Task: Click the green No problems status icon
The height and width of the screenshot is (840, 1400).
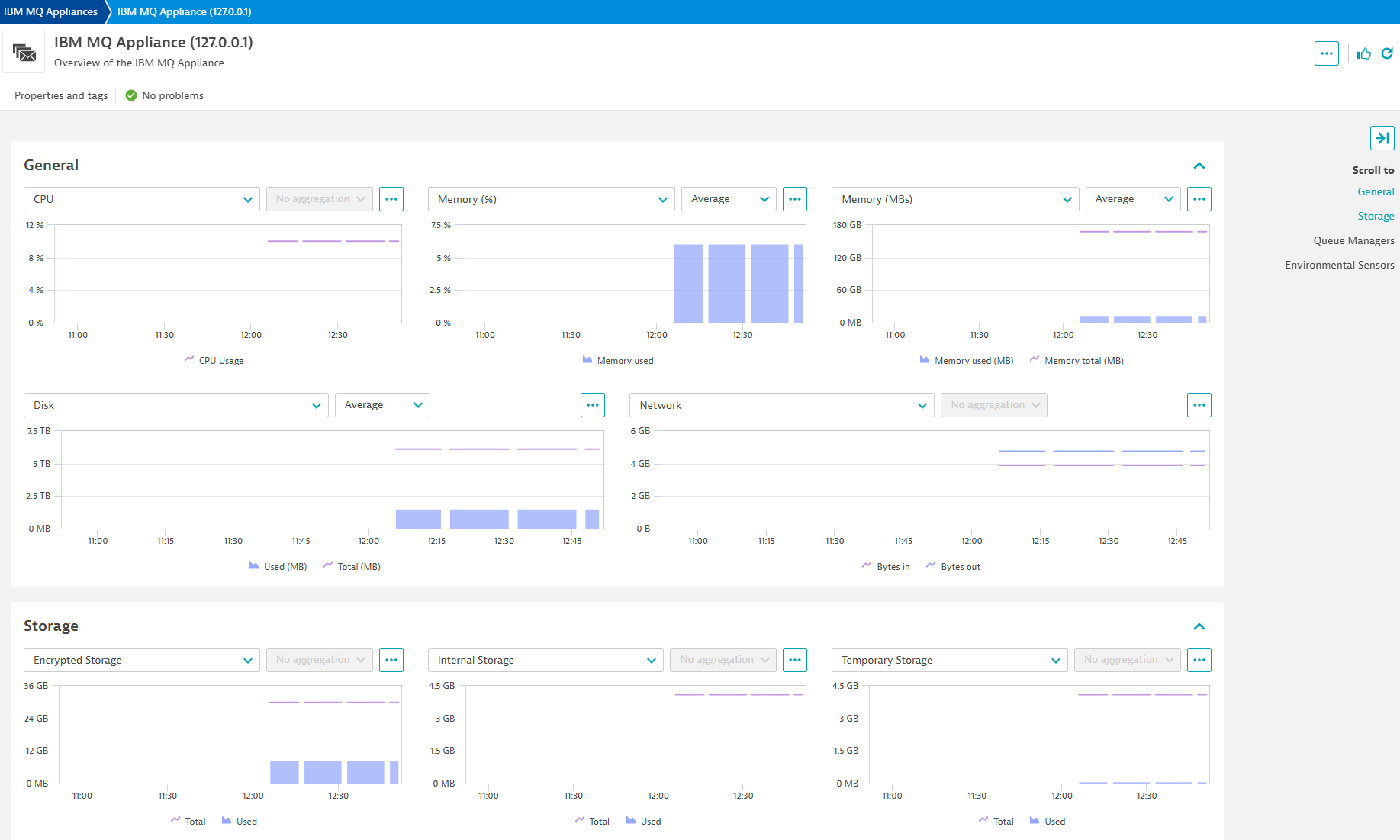Action: [130, 95]
